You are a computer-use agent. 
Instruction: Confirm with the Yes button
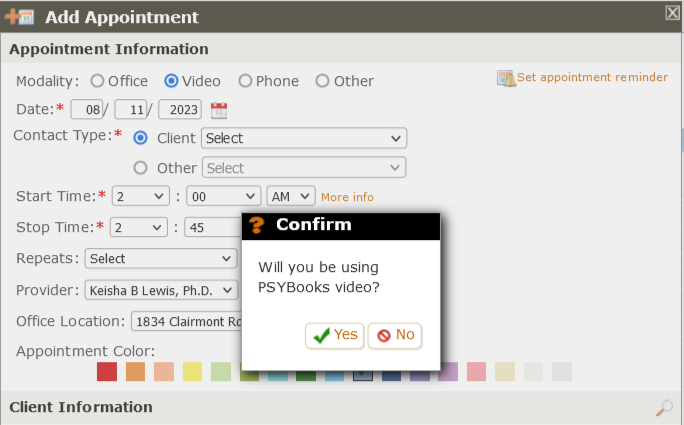[x=335, y=336]
